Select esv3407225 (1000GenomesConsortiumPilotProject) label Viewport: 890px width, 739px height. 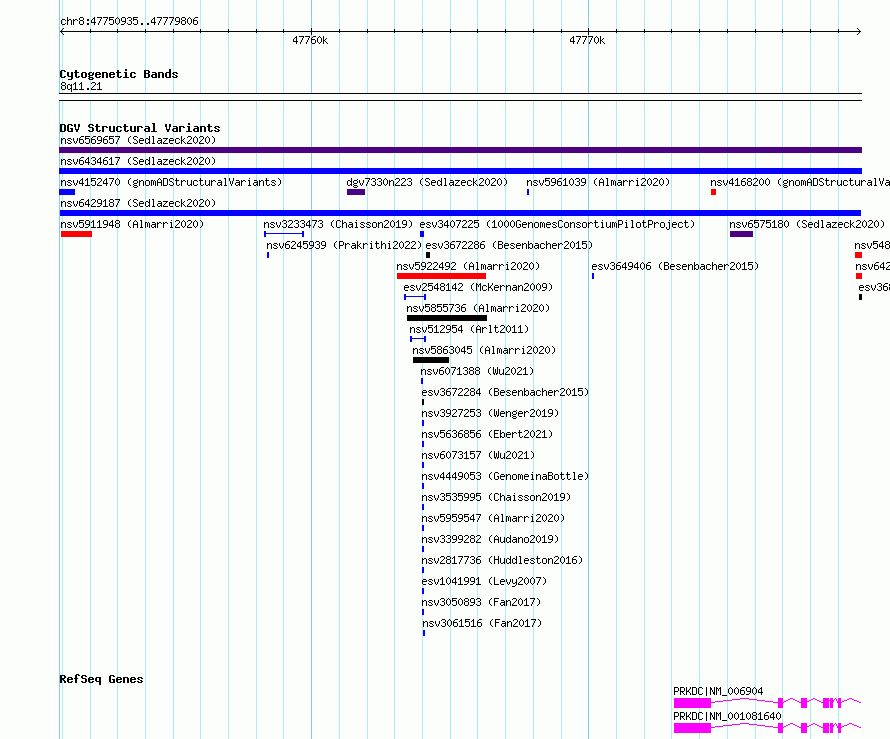coord(557,224)
